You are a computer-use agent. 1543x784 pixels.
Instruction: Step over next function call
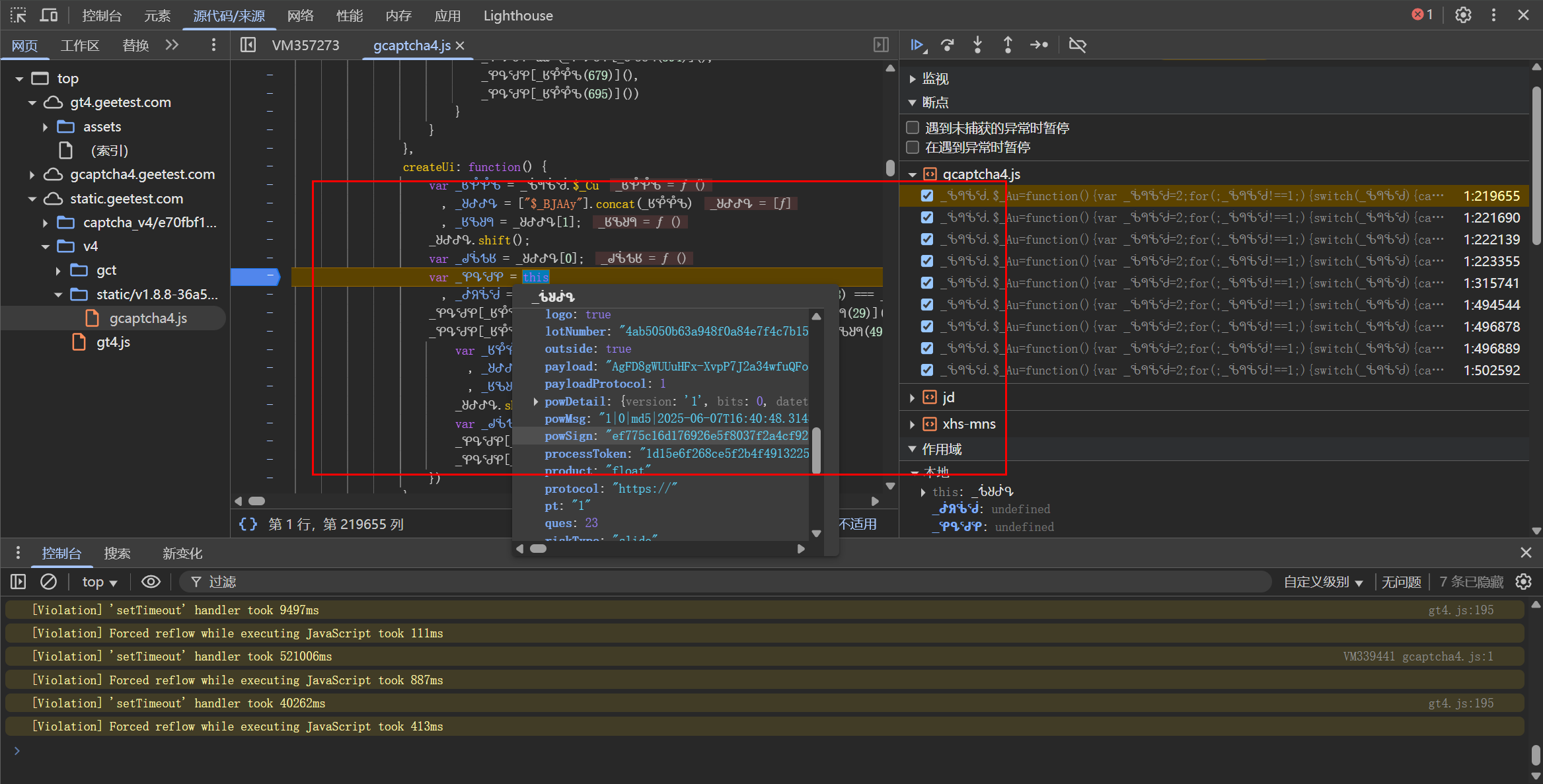click(x=948, y=45)
